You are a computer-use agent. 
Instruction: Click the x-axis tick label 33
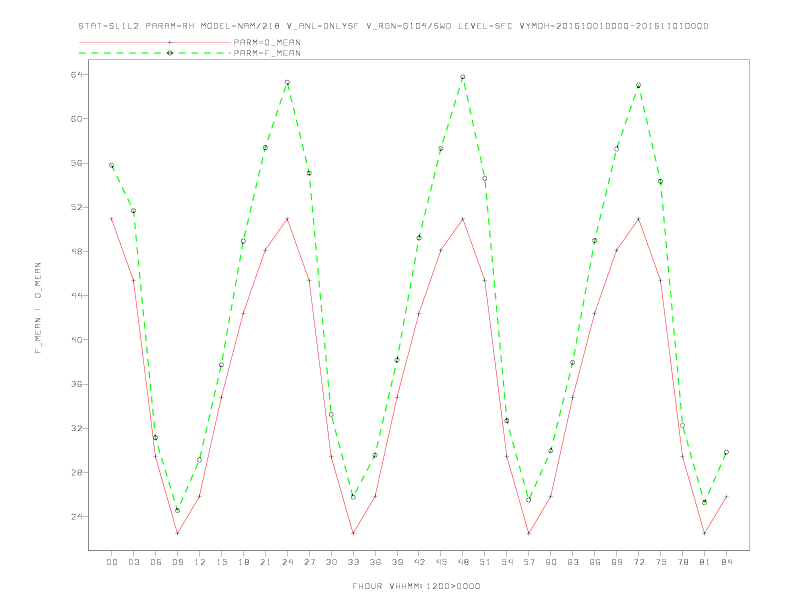coord(353,562)
